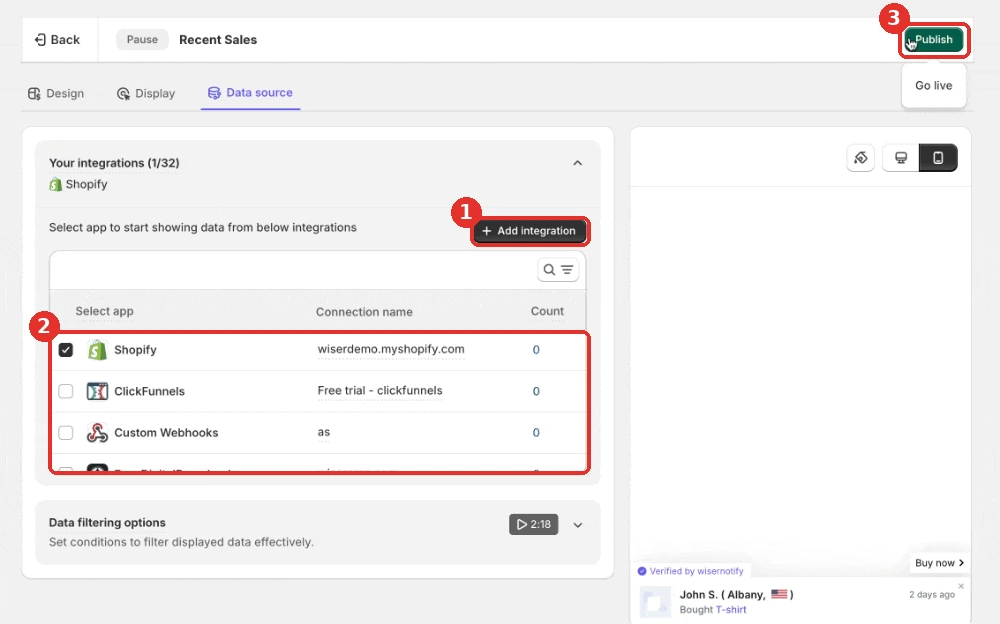Check the ClickFunnels app checkbox

[66, 391]
